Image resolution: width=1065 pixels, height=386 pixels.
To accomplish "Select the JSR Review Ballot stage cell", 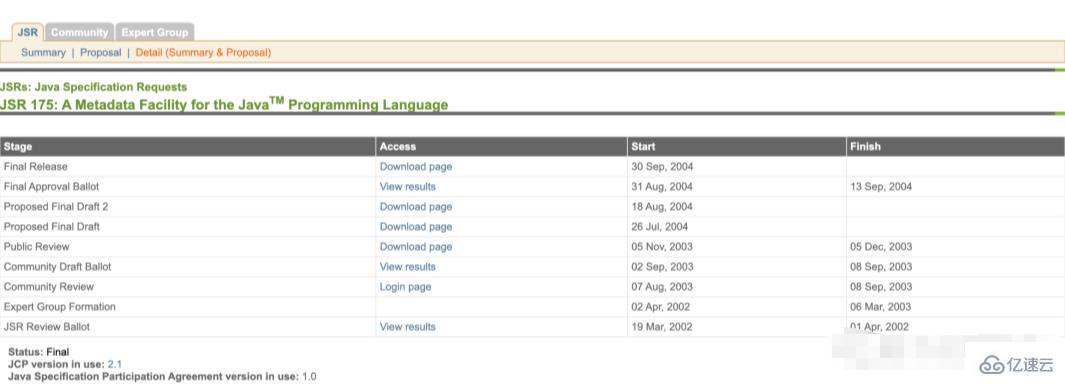I will click(187, 327).
